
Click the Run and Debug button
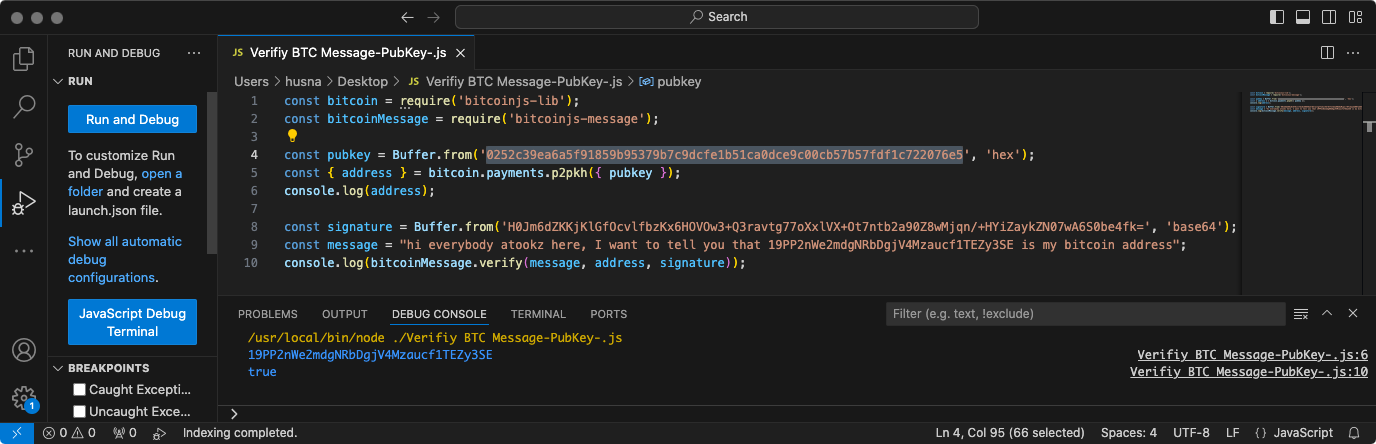point(132,119)
